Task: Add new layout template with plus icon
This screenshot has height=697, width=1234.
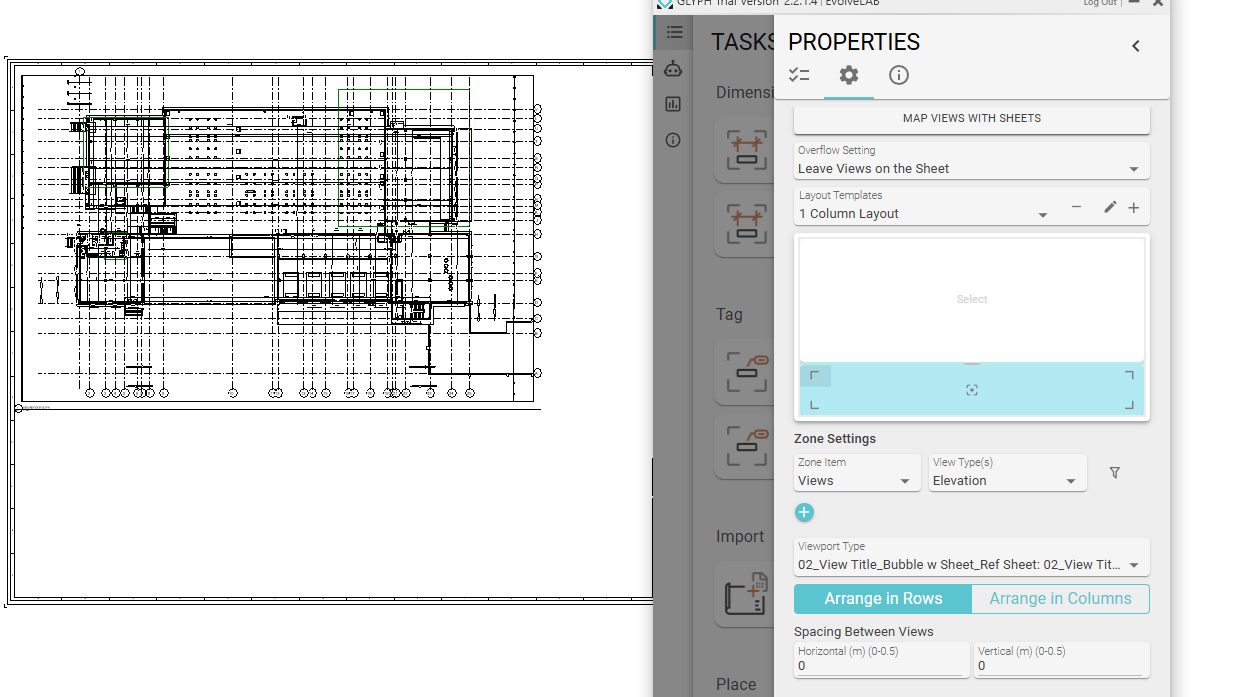Action: [x=1134, y=208]
